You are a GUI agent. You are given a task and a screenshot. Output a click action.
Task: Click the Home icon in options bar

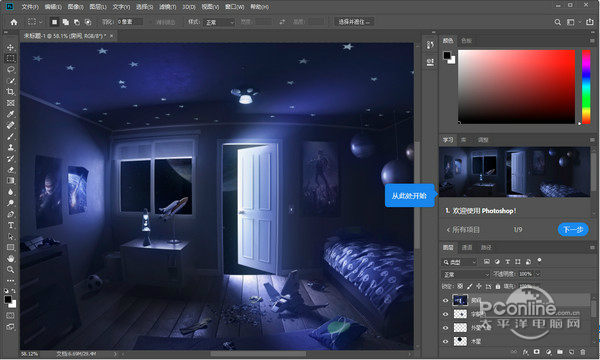[14, 22]
